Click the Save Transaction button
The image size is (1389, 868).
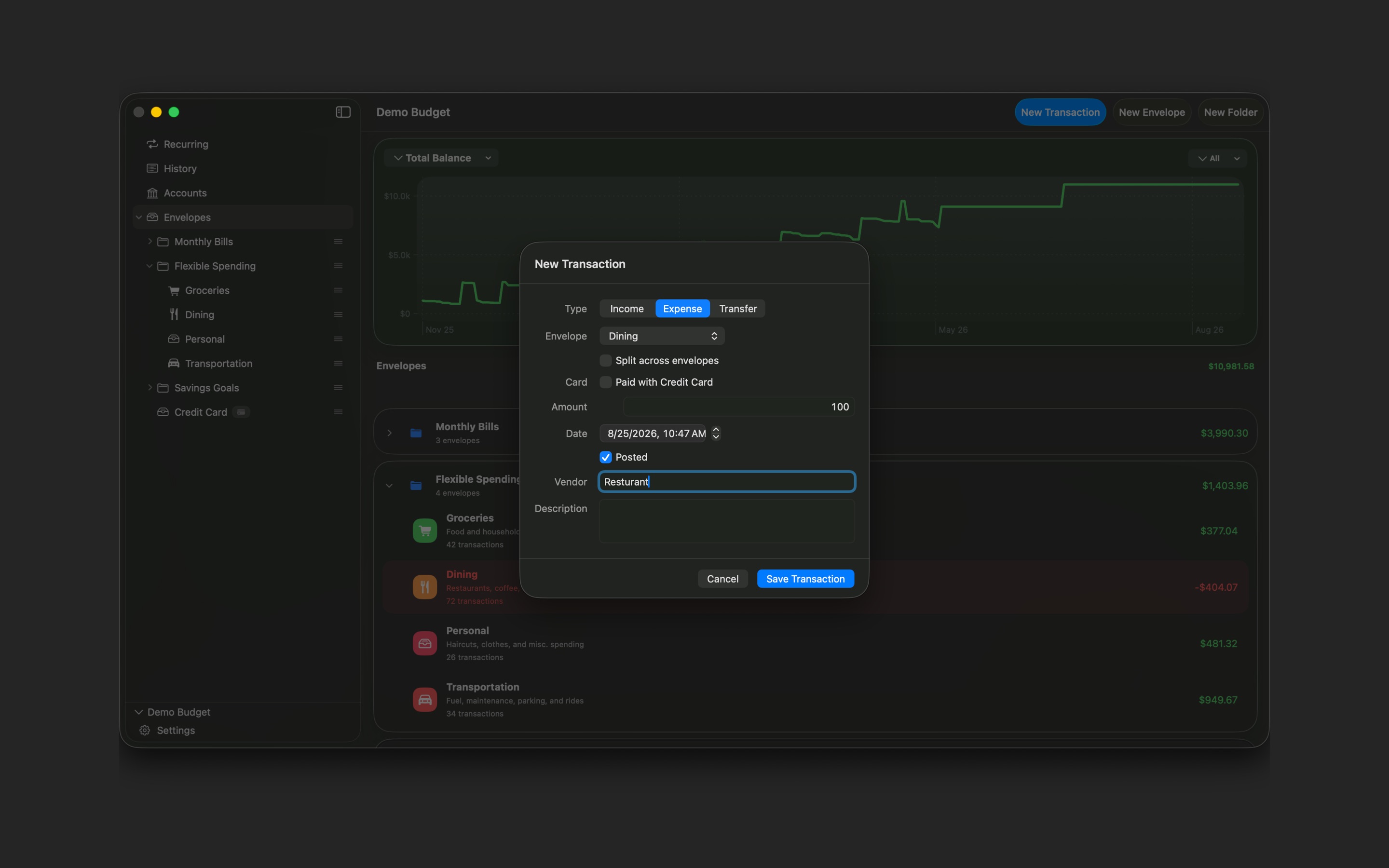(805, 579)
